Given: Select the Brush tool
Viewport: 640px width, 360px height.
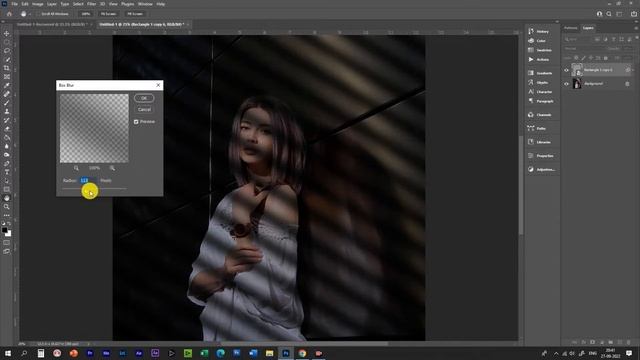Looking at the screenshot, I should (x=7, y=102).
